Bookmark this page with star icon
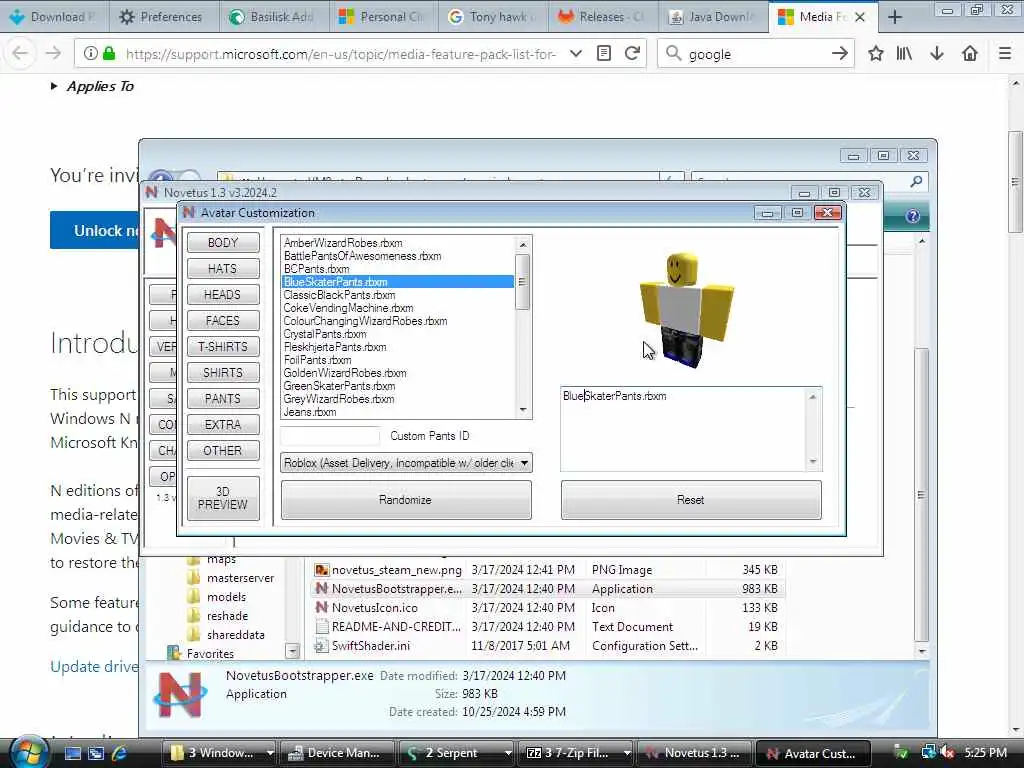1024x768 pixels. coord(876,54)
